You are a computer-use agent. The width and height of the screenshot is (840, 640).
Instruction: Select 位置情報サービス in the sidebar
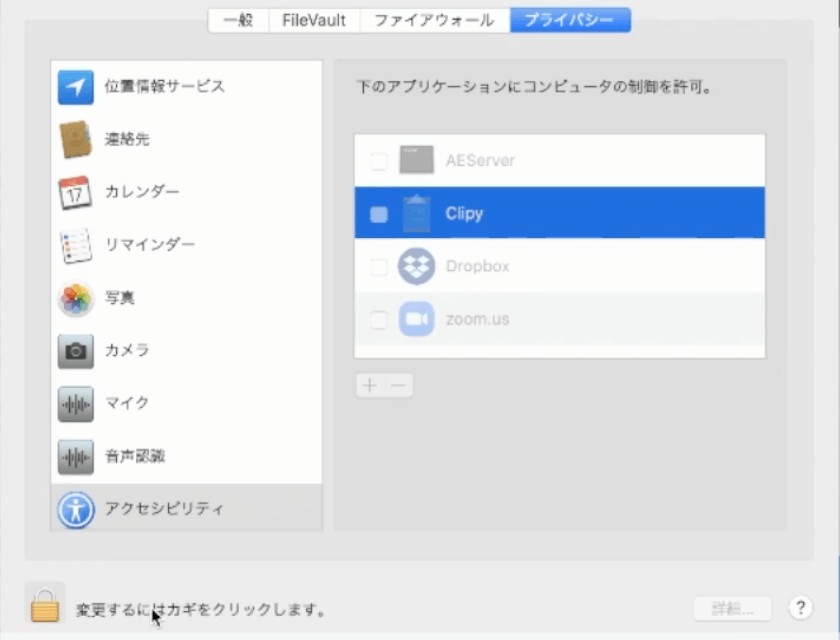[186, 87]
